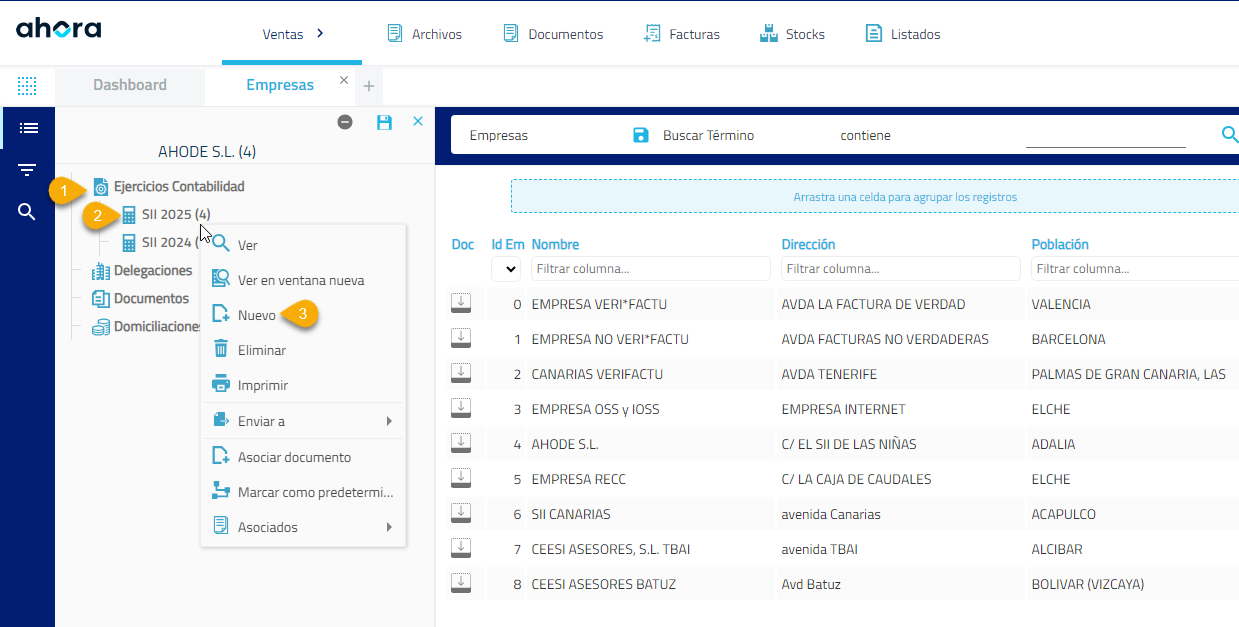Choose Ver in the context menu
The width and height of the screenshot is (1239, 627).
pos(303,245)
